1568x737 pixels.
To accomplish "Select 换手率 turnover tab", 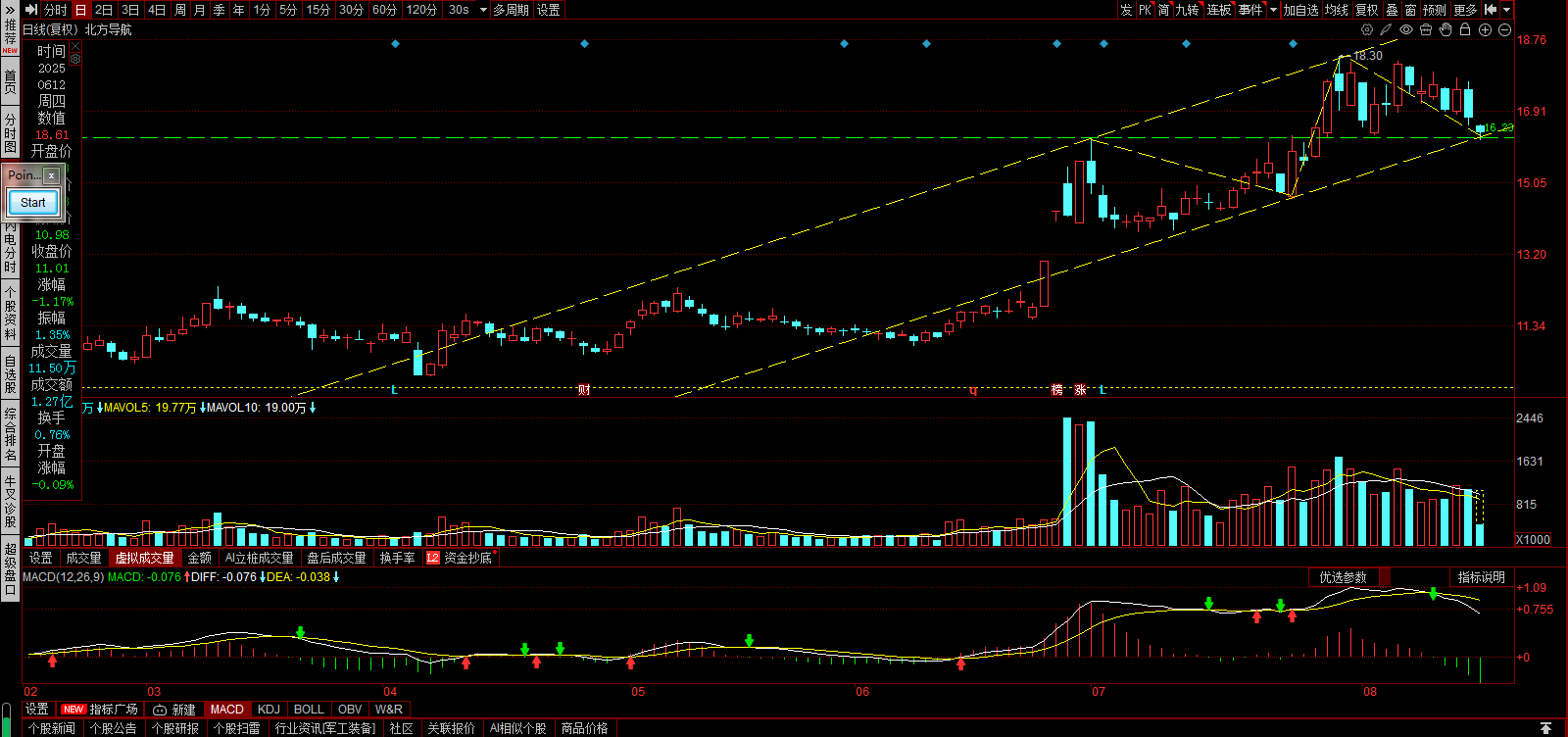I will [397, 558].
